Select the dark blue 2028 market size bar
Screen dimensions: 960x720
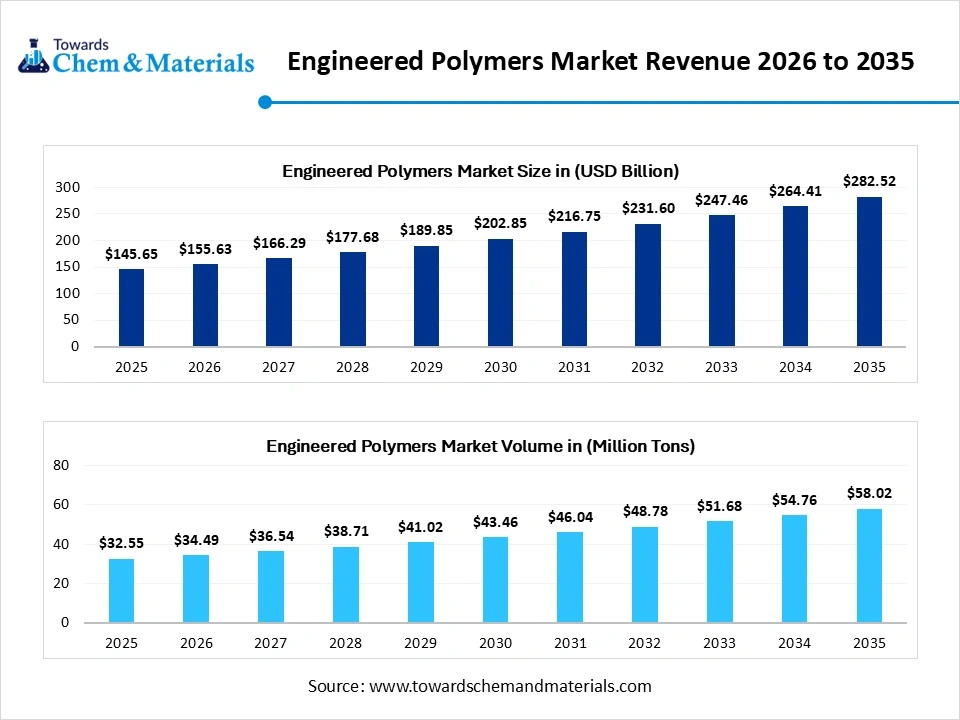353,299
